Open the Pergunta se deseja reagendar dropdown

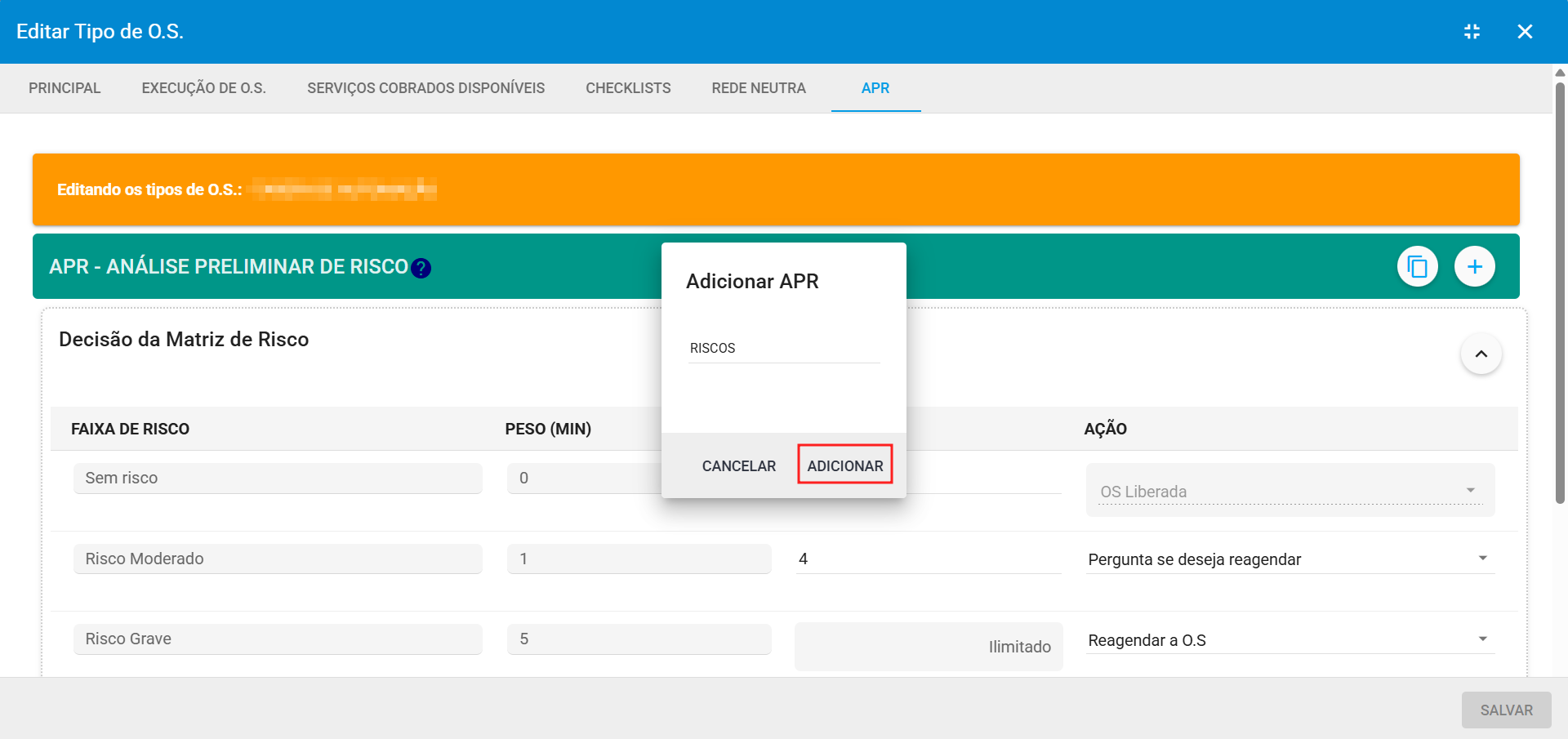pyautogui.click(x=1290, y=559)
